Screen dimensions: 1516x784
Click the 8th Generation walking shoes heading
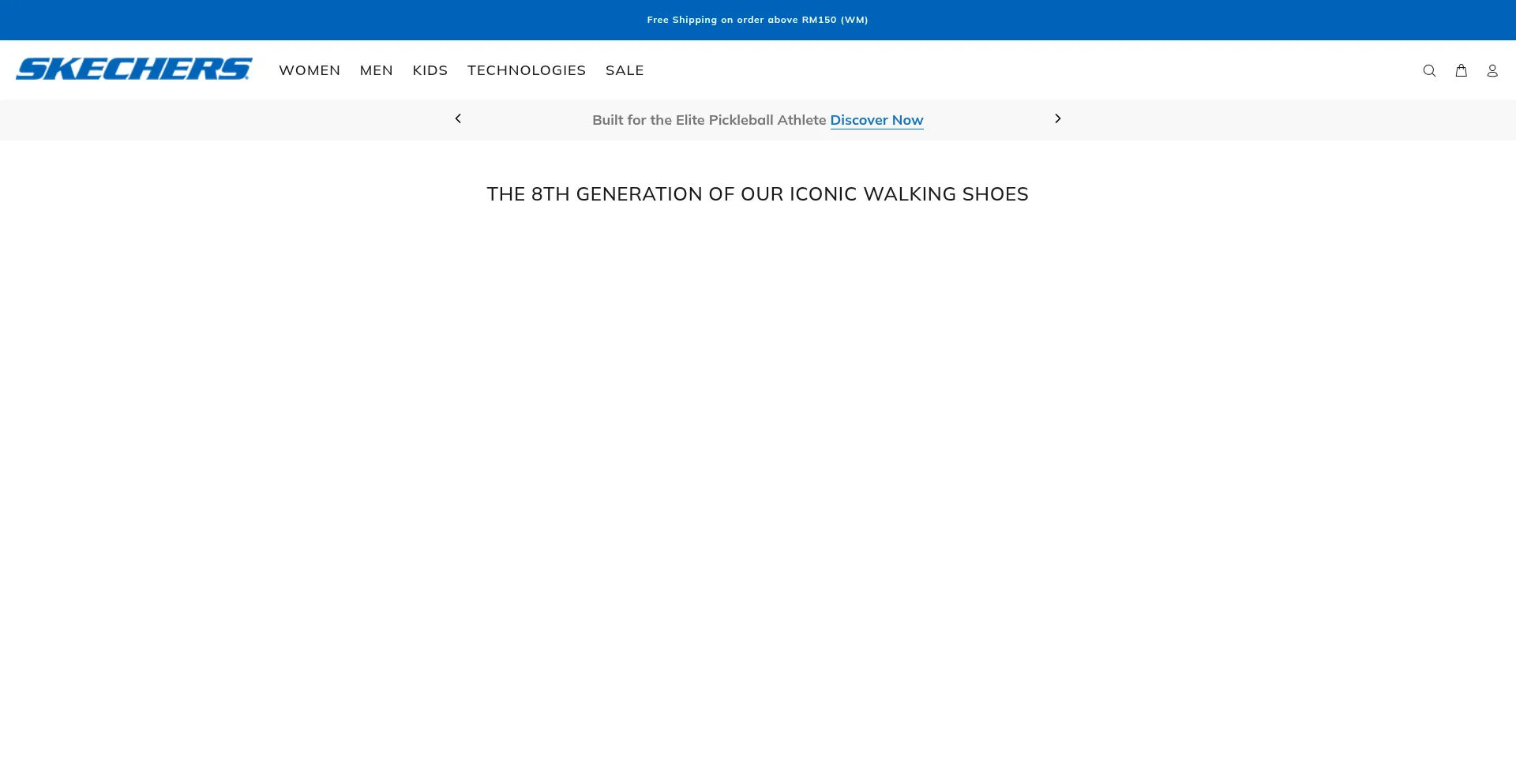point(757,194)
